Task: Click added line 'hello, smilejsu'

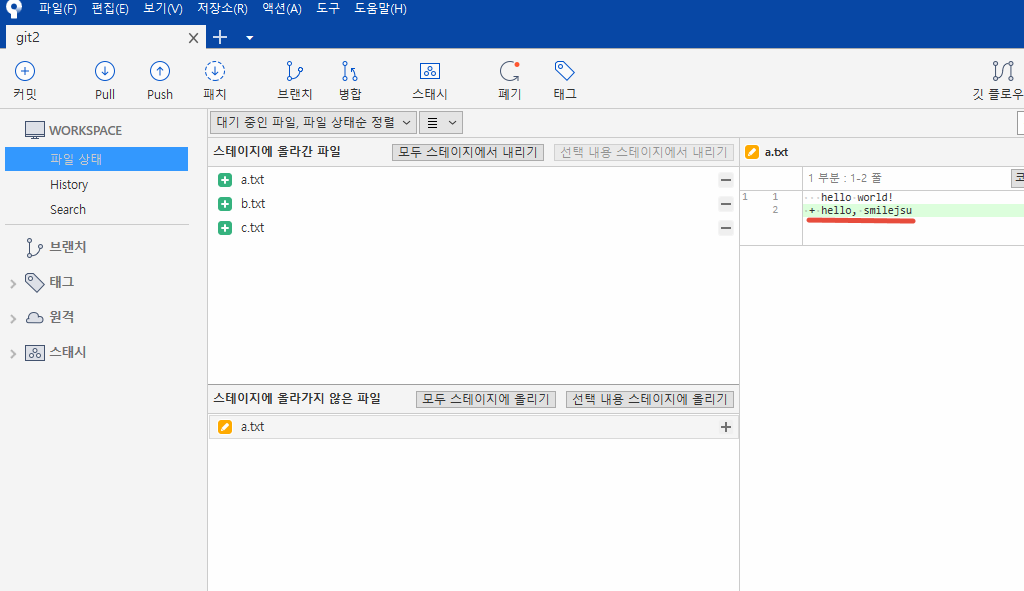Action: (866, 210)
